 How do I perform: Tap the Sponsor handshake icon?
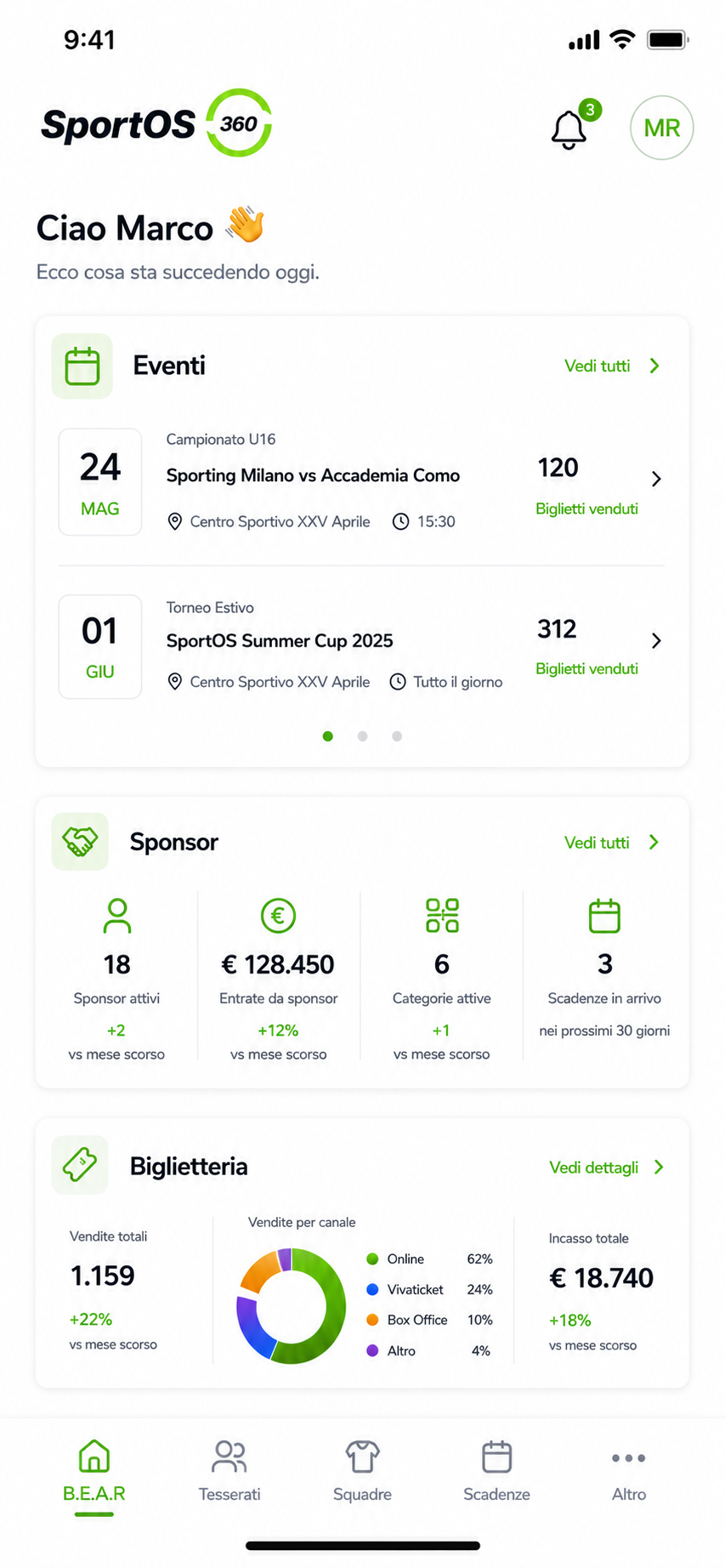coord(80,842)
